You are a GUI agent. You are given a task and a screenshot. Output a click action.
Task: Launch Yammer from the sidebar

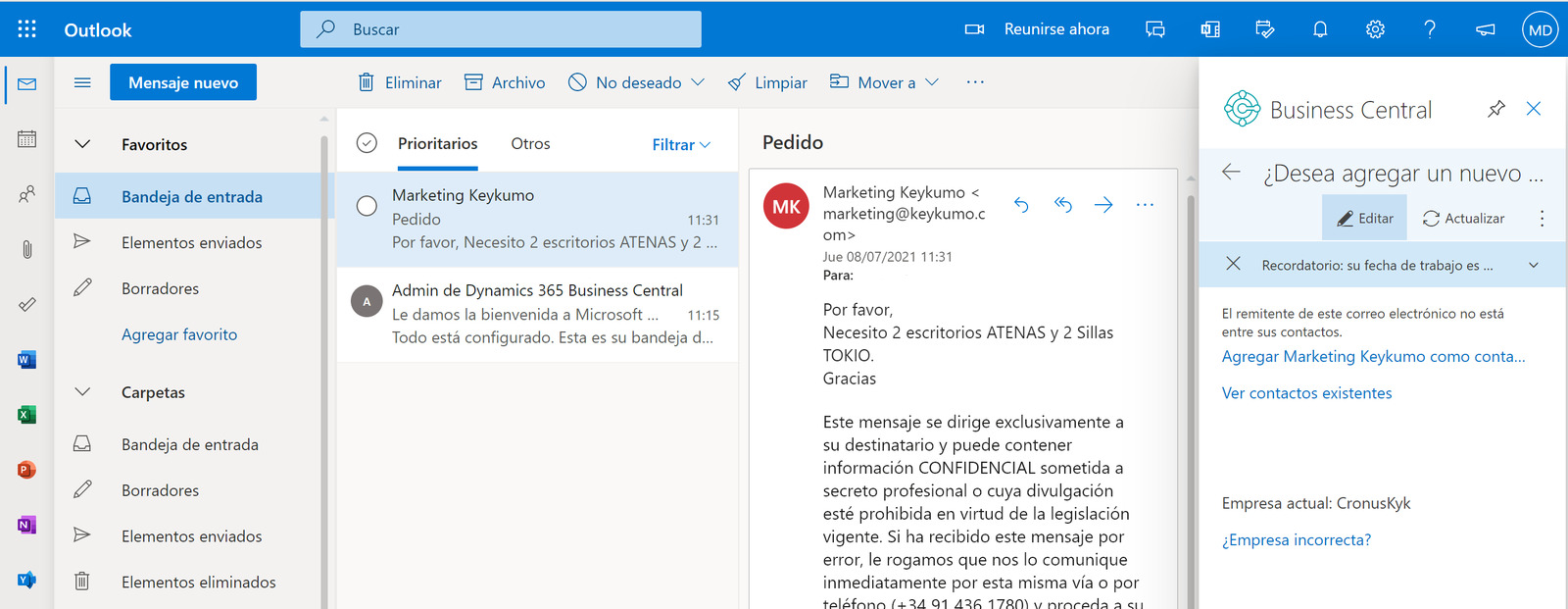pyautogui.click(x=27, y=580)
